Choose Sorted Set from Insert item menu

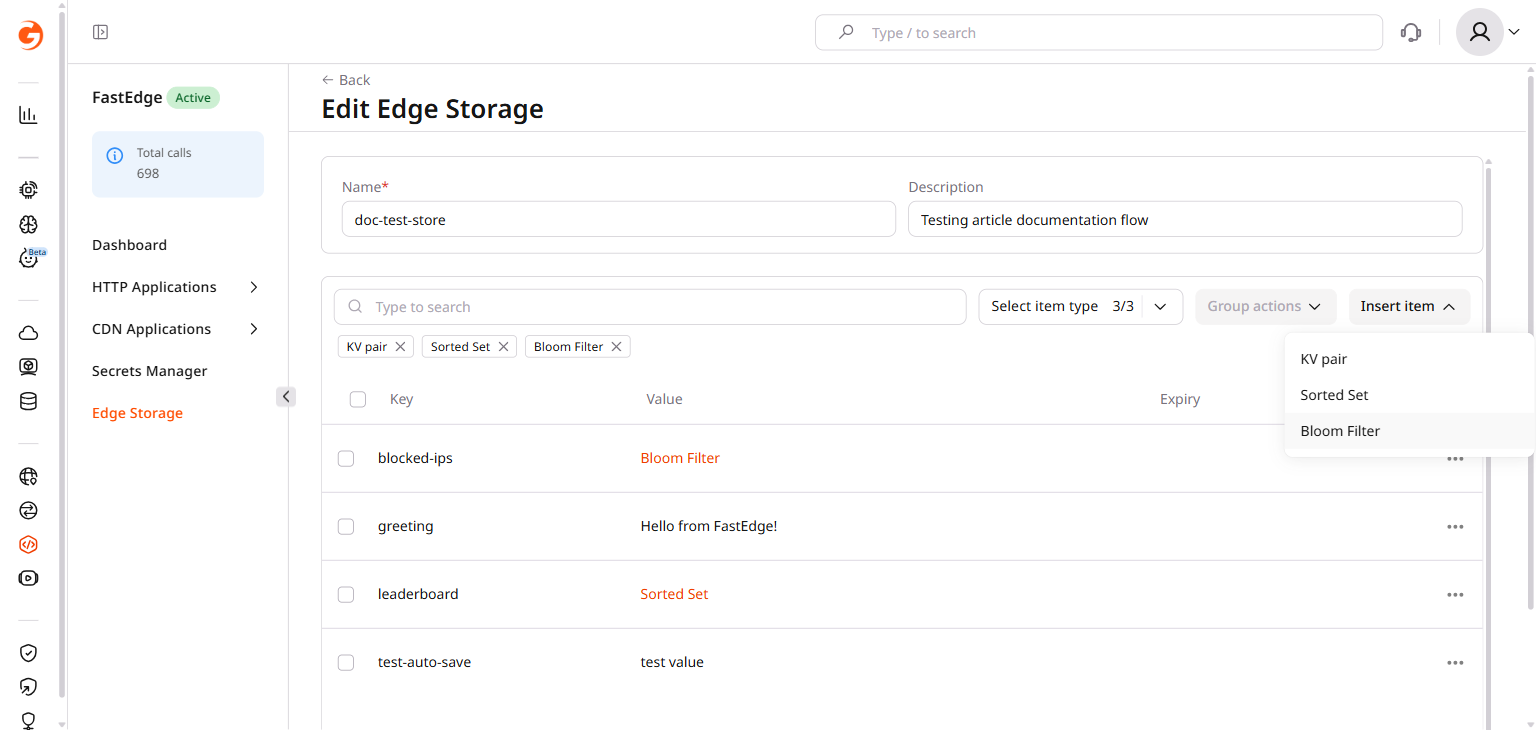pyautogui.click(x=1409, y=395)
